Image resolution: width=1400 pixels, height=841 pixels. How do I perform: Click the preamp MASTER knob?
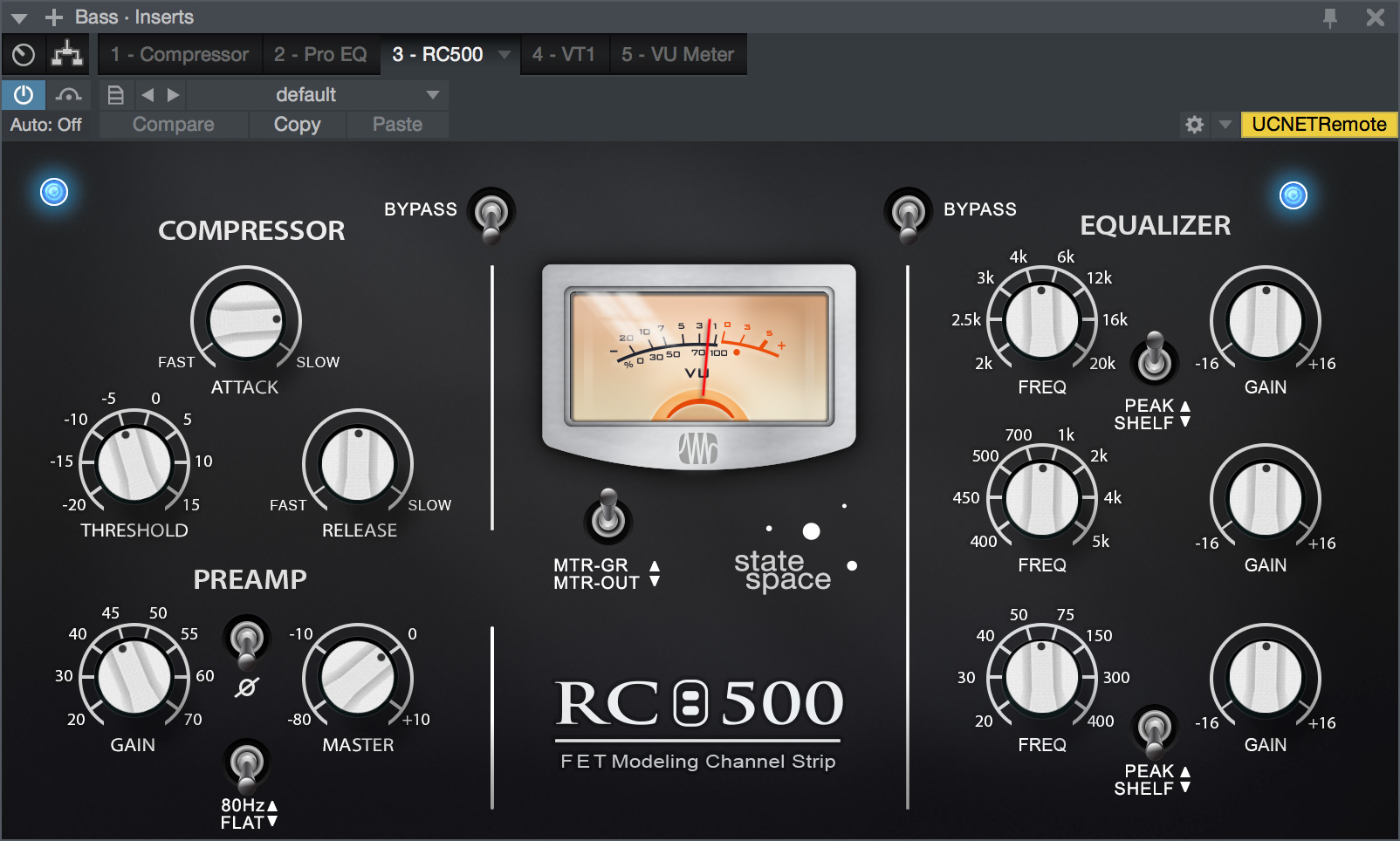click(x=358, y=677)
